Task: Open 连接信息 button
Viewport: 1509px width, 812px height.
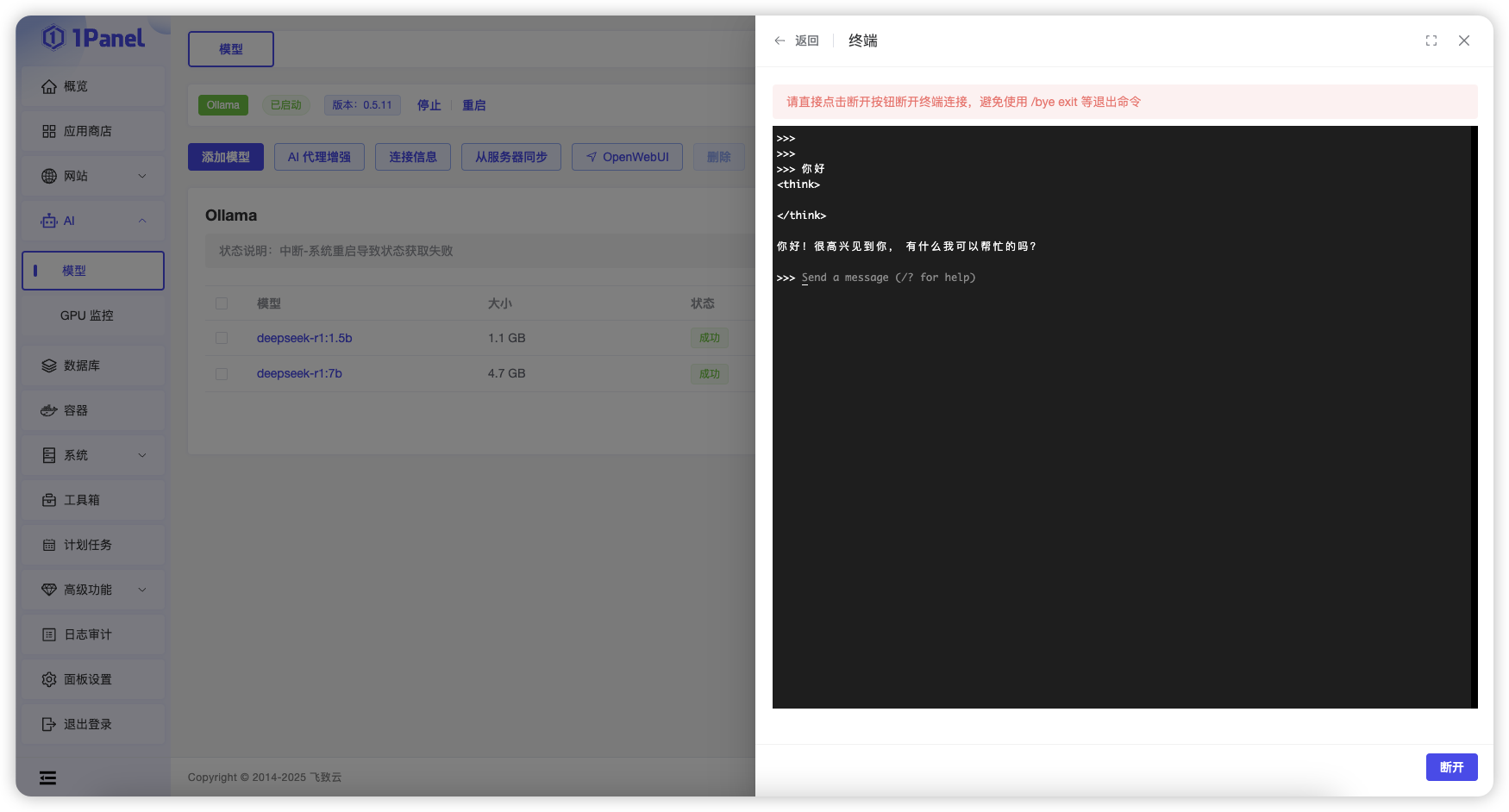Action: (413, 157)
